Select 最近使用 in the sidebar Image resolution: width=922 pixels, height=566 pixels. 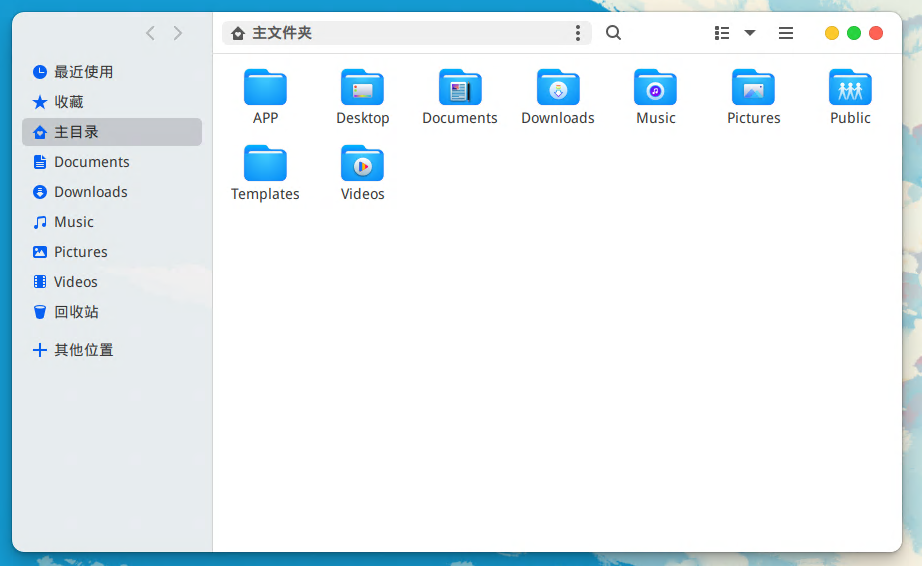tap(112, 72)
